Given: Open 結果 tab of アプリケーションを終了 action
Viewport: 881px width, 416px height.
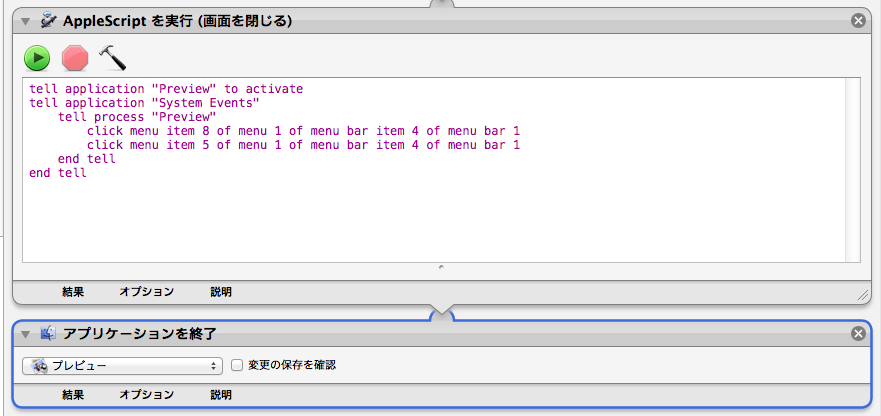Looking at the screenshot, I should (x=73, y=395).
